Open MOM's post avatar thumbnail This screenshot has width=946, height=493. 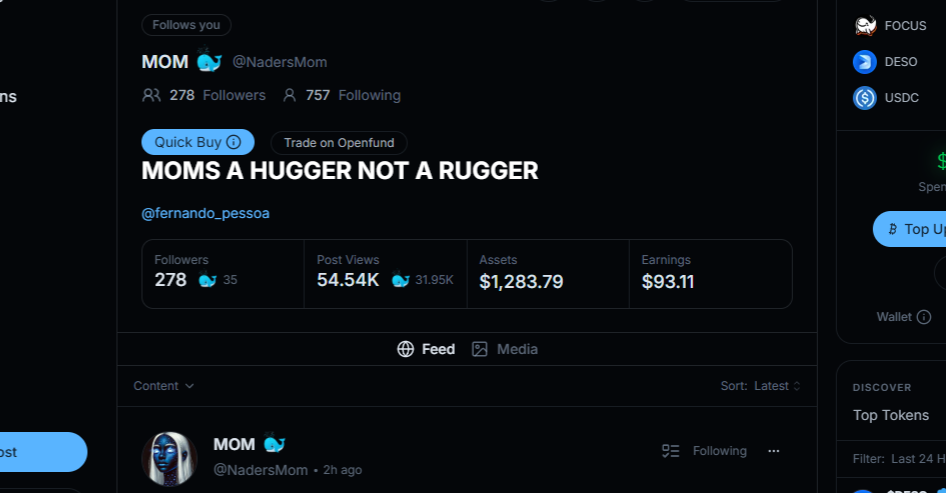pos(169,459)
